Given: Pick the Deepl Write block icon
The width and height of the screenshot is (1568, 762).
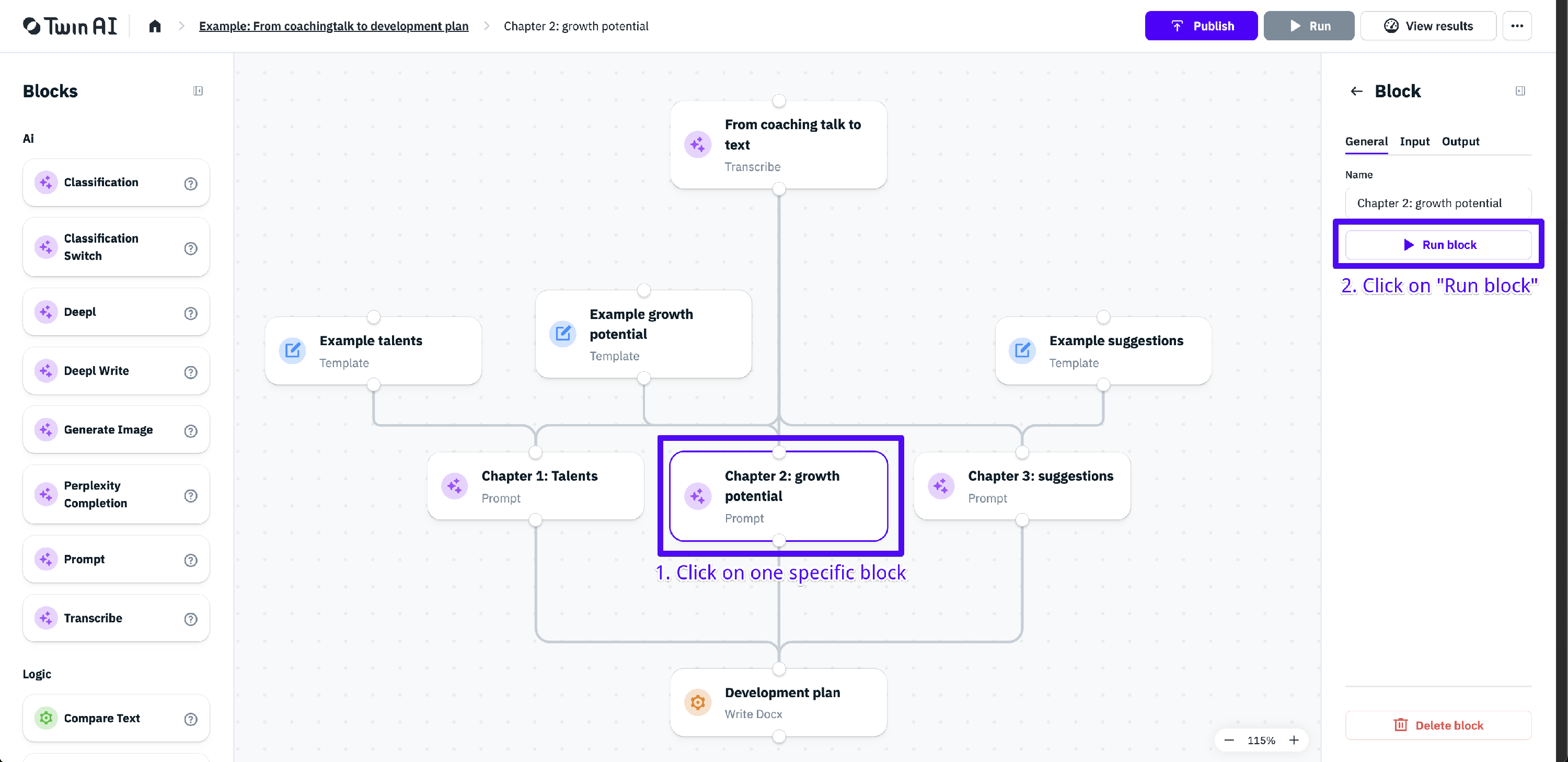Looking at the screenshot, I should click(45, 371).
